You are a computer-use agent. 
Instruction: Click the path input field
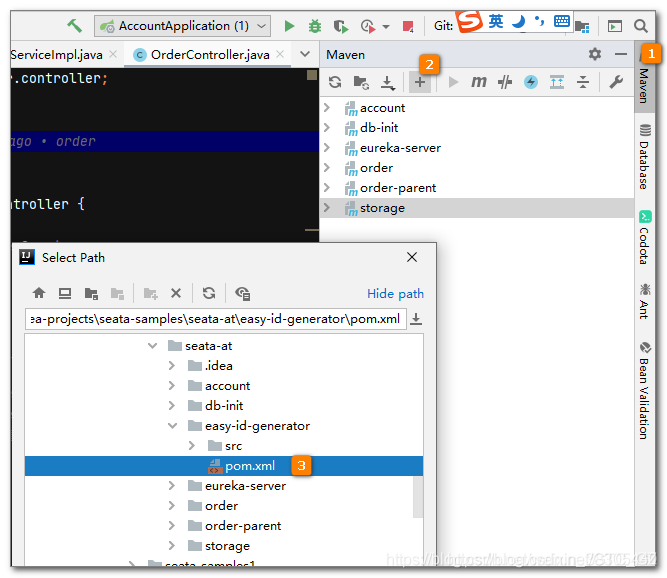click(216, 319)
